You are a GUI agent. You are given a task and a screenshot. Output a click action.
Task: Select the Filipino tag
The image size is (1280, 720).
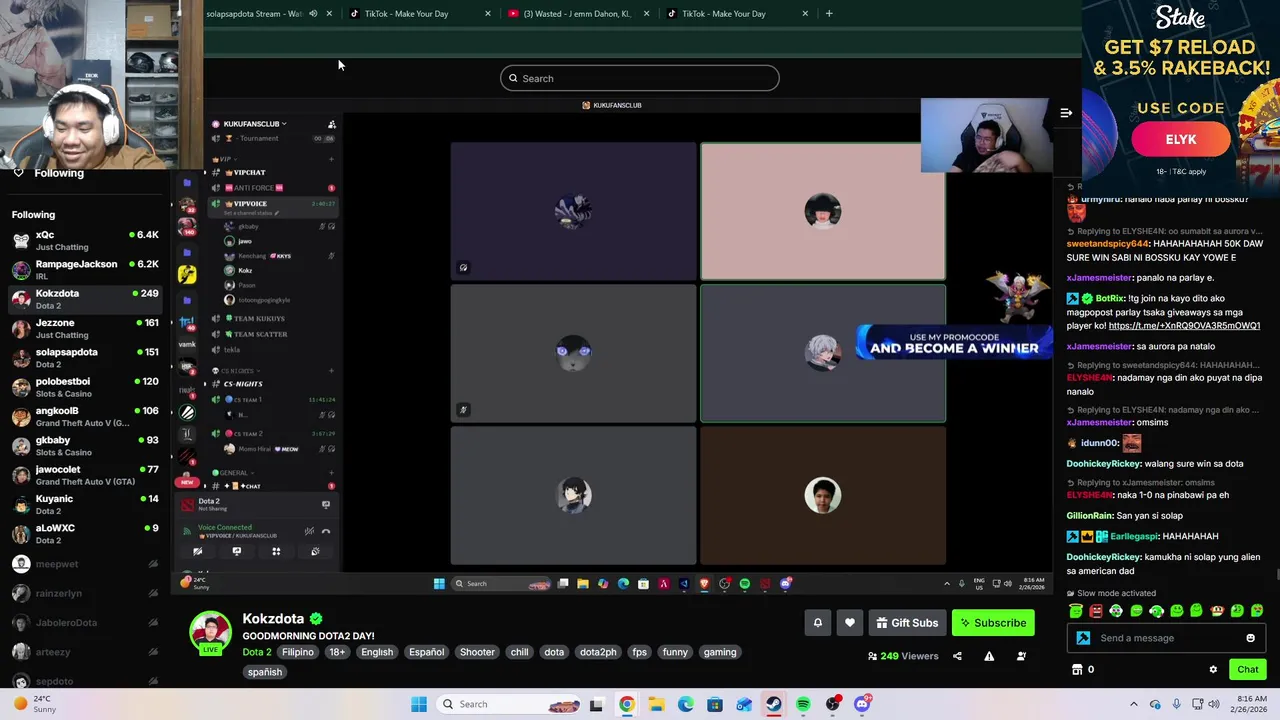tap(297, 652)
